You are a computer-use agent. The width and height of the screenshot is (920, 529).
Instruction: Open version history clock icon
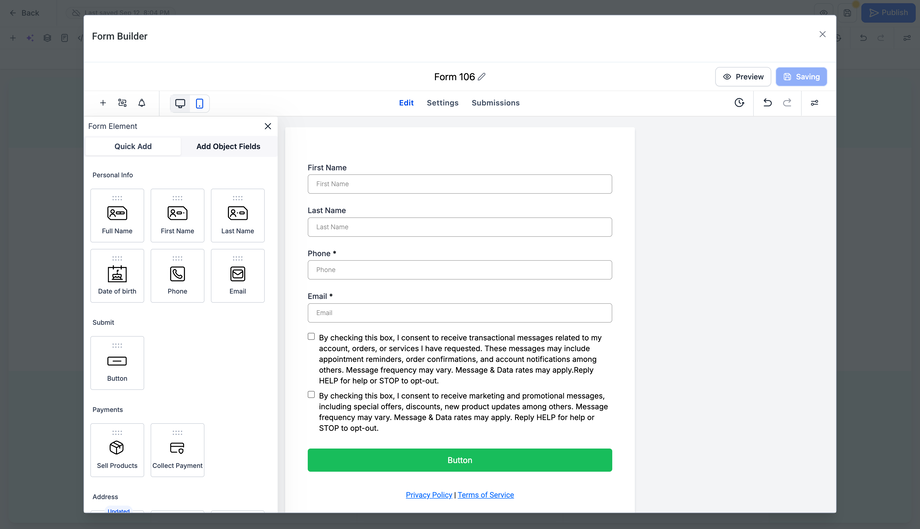(x=739, y=103)
